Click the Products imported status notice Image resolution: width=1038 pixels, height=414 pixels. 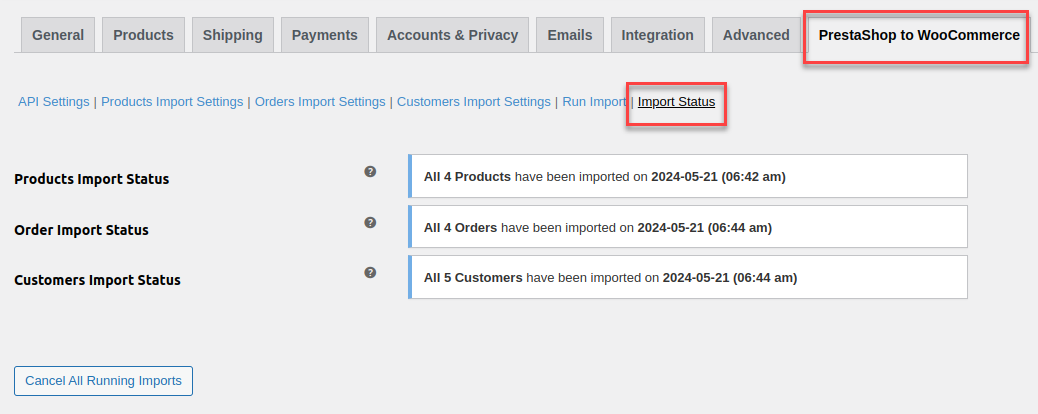(x=688, y=177)
